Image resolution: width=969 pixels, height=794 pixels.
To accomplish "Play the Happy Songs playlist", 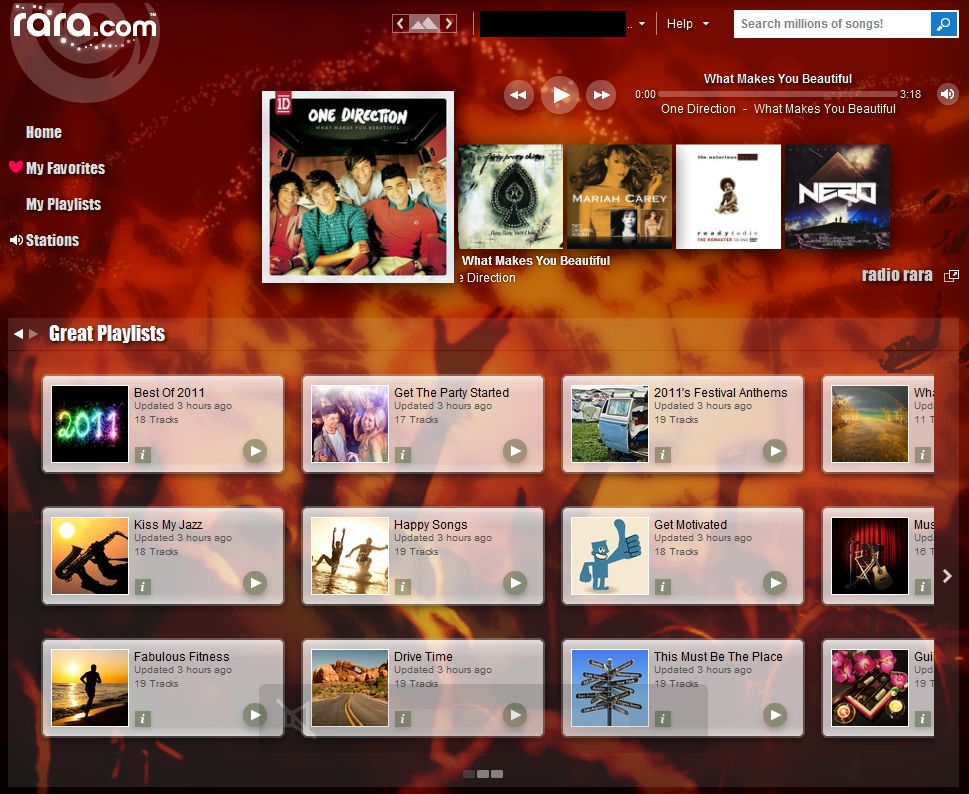I will pyautogui.click(x=515, y=583).
